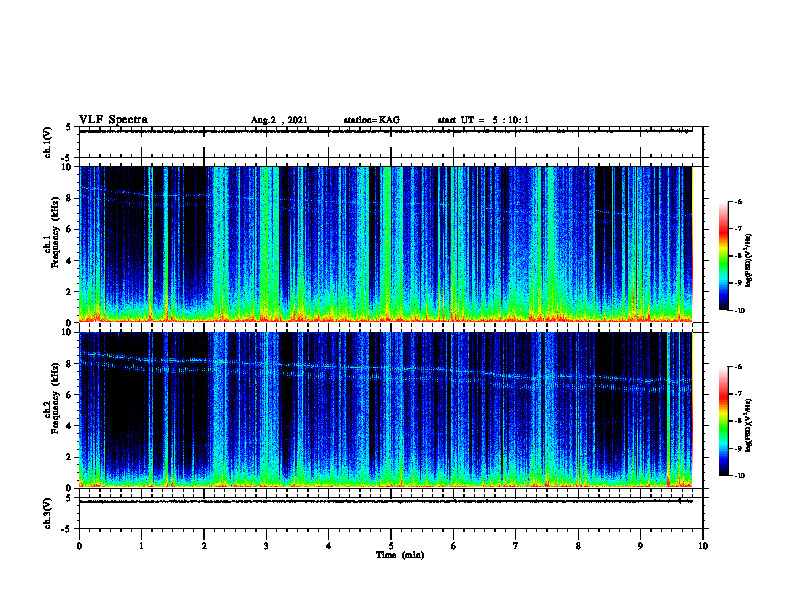
Task: Click time axis tick label "7"
Action: click(516, 546)
